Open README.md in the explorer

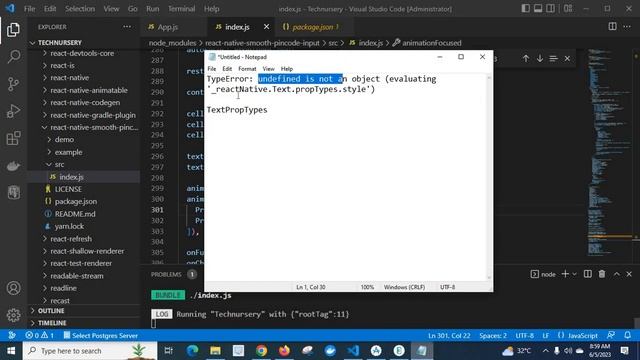click(75, 214)
